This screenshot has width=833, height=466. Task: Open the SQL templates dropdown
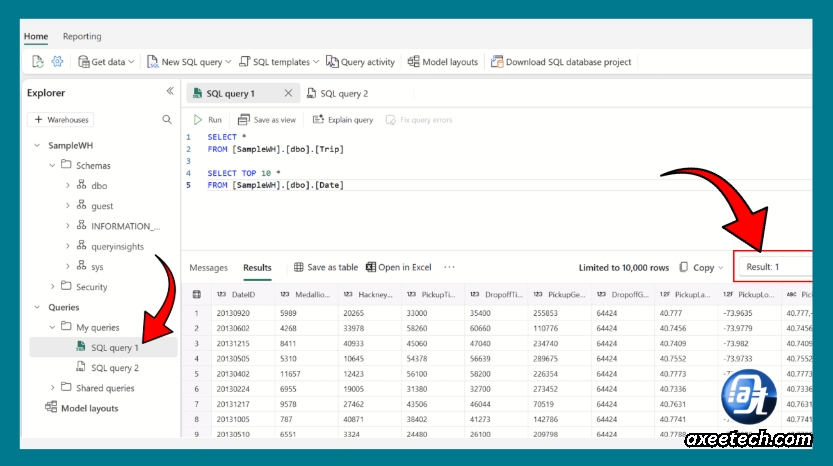[x=279, y=62]
